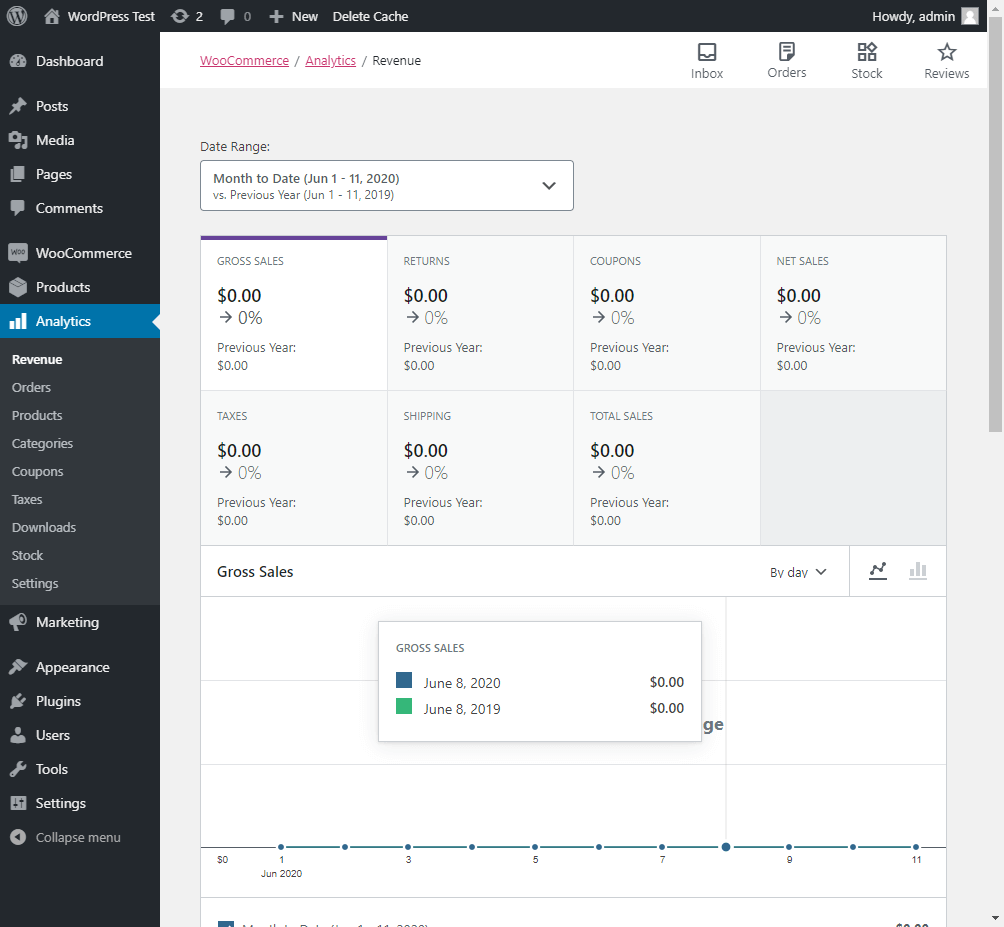Viewport: 1004px width, 927px height.
Task: Open the Reviews star icon
Action: tap(947, 52)
